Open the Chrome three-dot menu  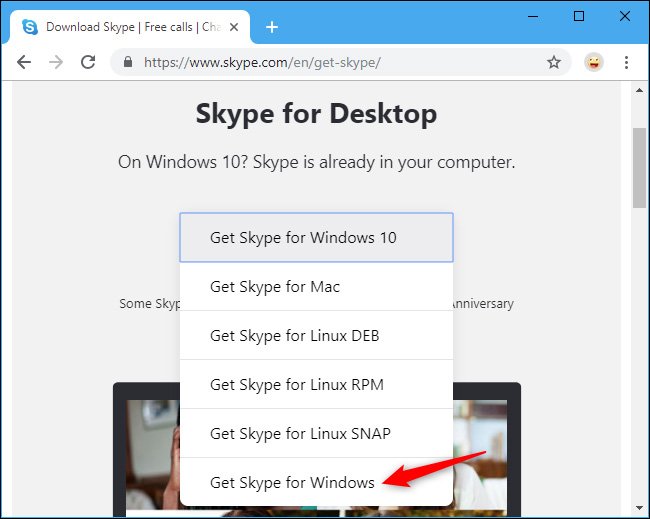coord(626,62)
